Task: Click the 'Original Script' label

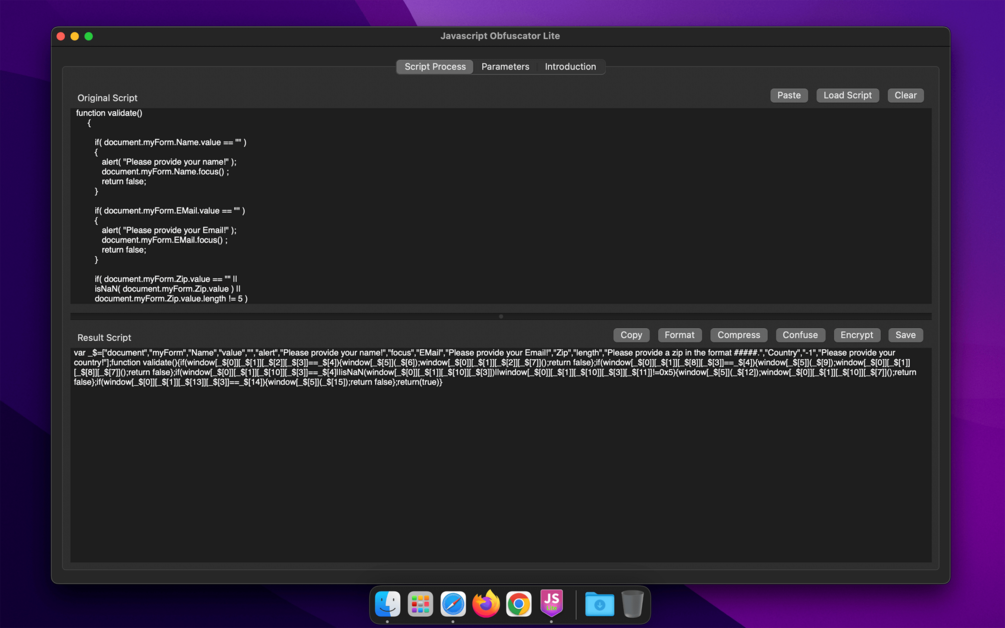Action: coord(107,98)
